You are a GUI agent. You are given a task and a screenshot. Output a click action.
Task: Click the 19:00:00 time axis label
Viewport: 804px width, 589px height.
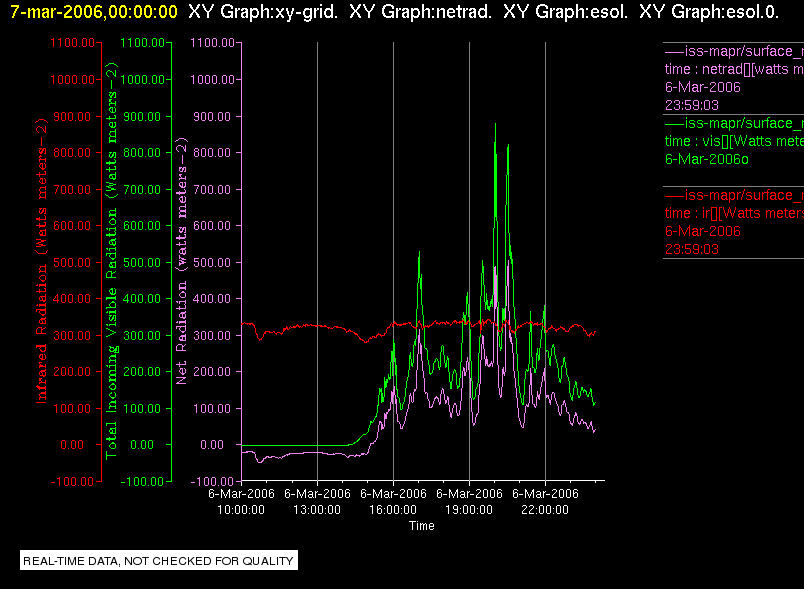point(469,510)
